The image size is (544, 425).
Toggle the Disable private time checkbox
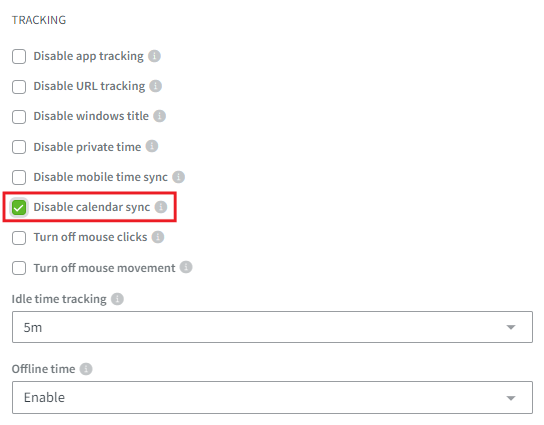pos(19,147)
